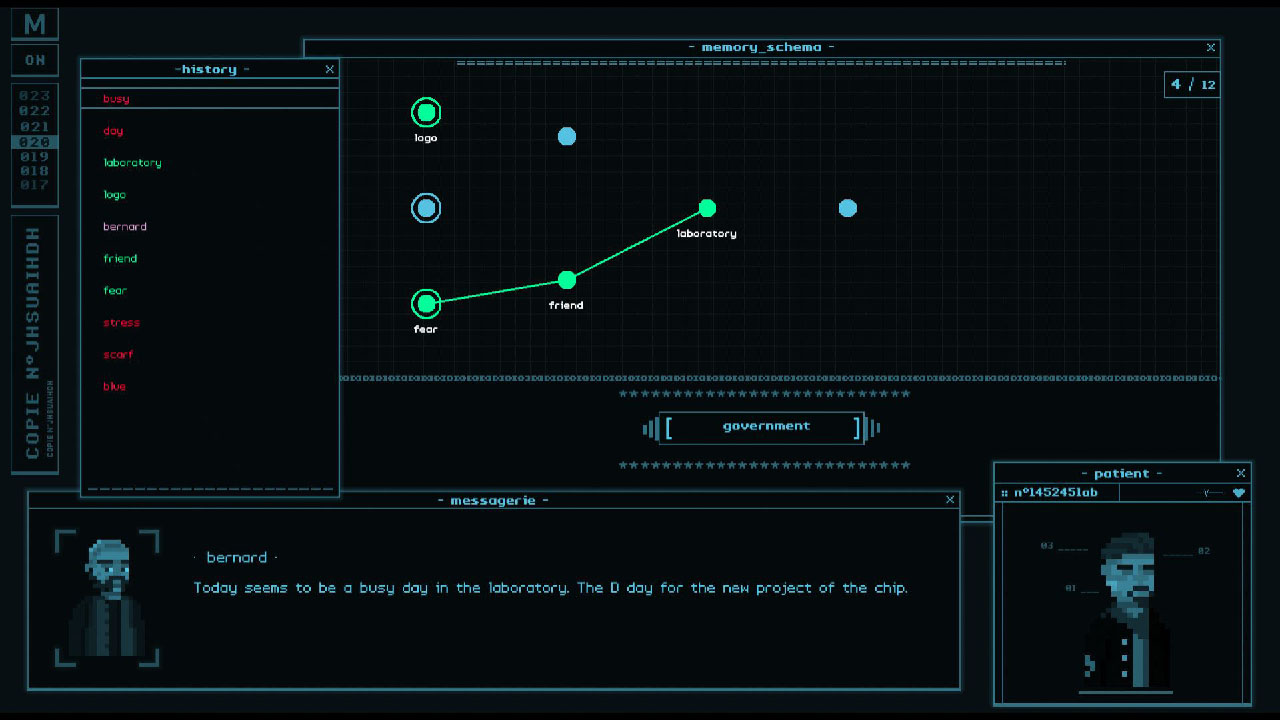Toggle the ON switch below the M emblem

click(x=35, y=60)
